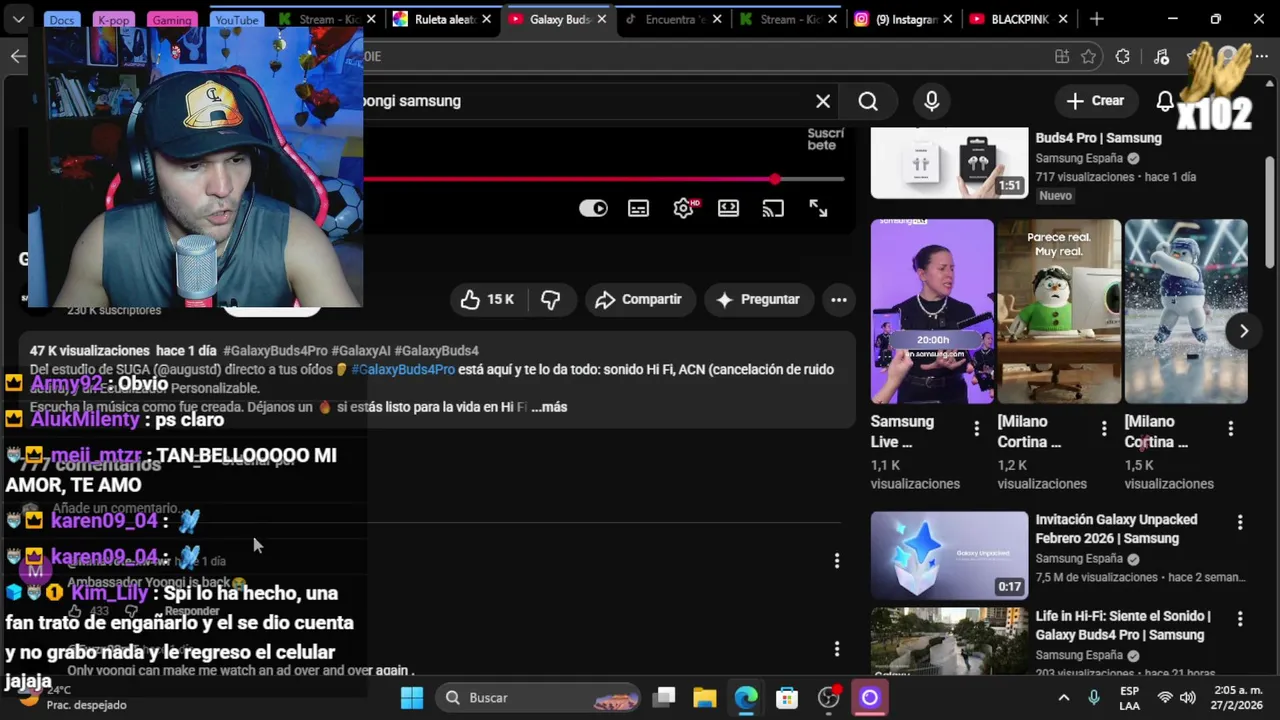This screenshot has height=720, width=1280.
Task: Seek on the red video progress bar
Action: pyautogui.click(x=604, y=180)
